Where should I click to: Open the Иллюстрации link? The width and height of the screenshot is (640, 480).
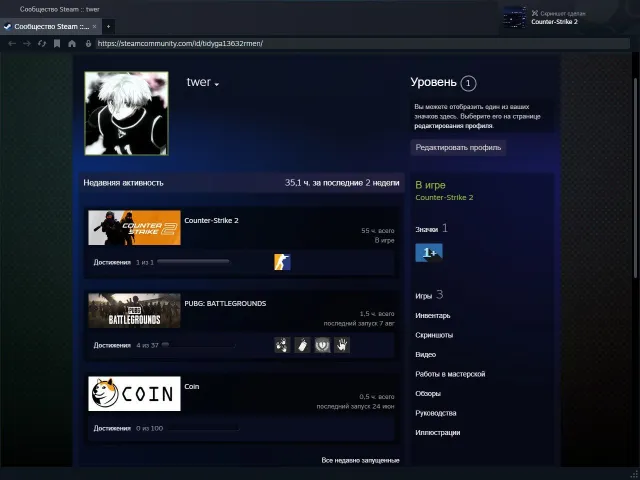point(438,433)
